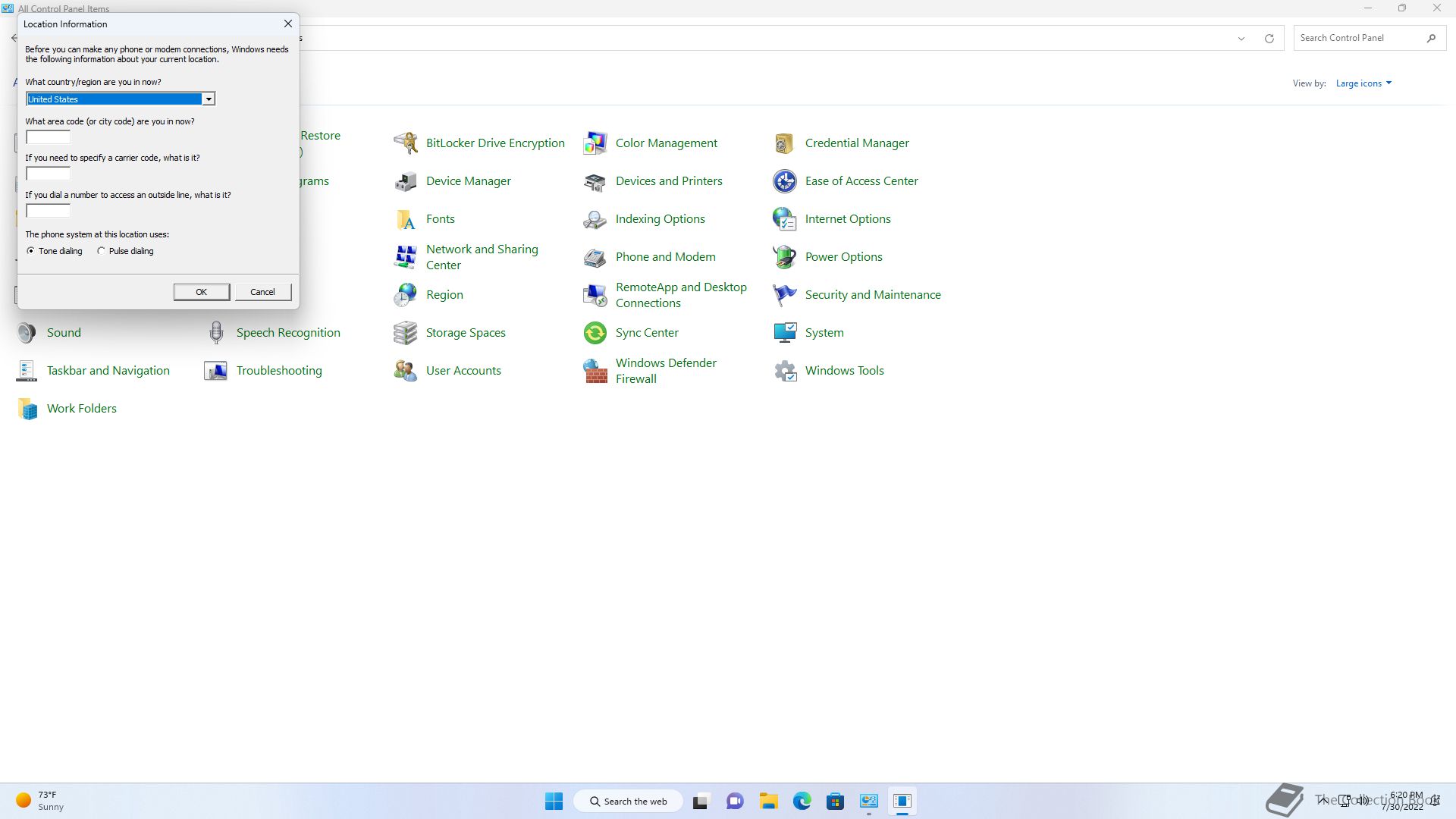Click the Region globe icon

pos(406,294)
